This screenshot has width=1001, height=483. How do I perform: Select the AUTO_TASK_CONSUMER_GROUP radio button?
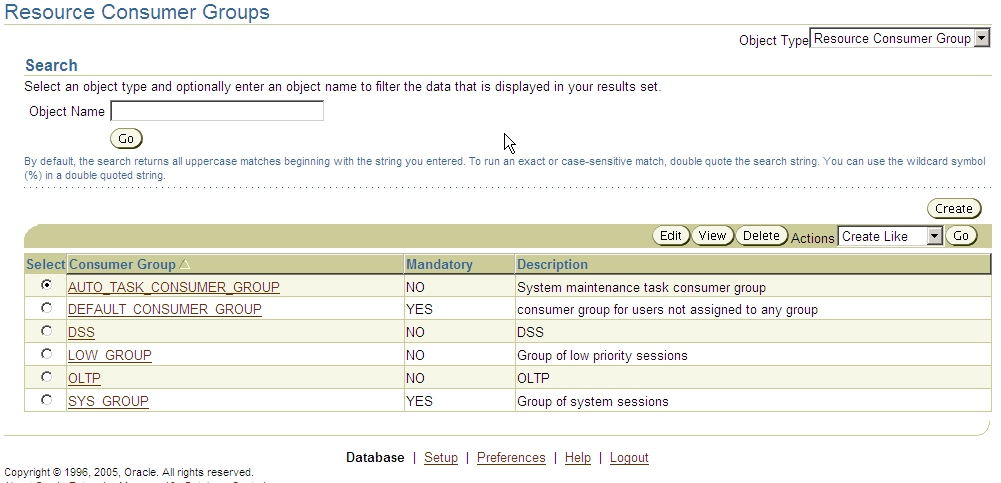pyautogui.click(x=46, y=285)
